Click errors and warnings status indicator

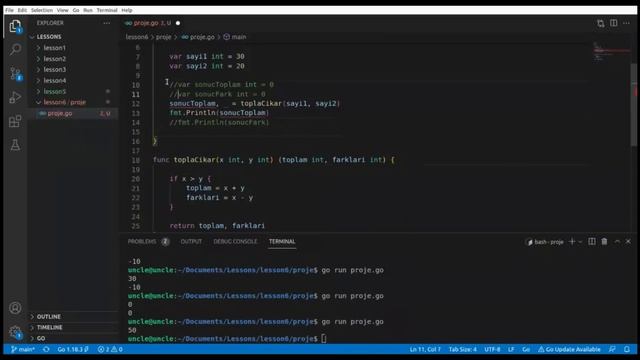(x=110, y=349)
